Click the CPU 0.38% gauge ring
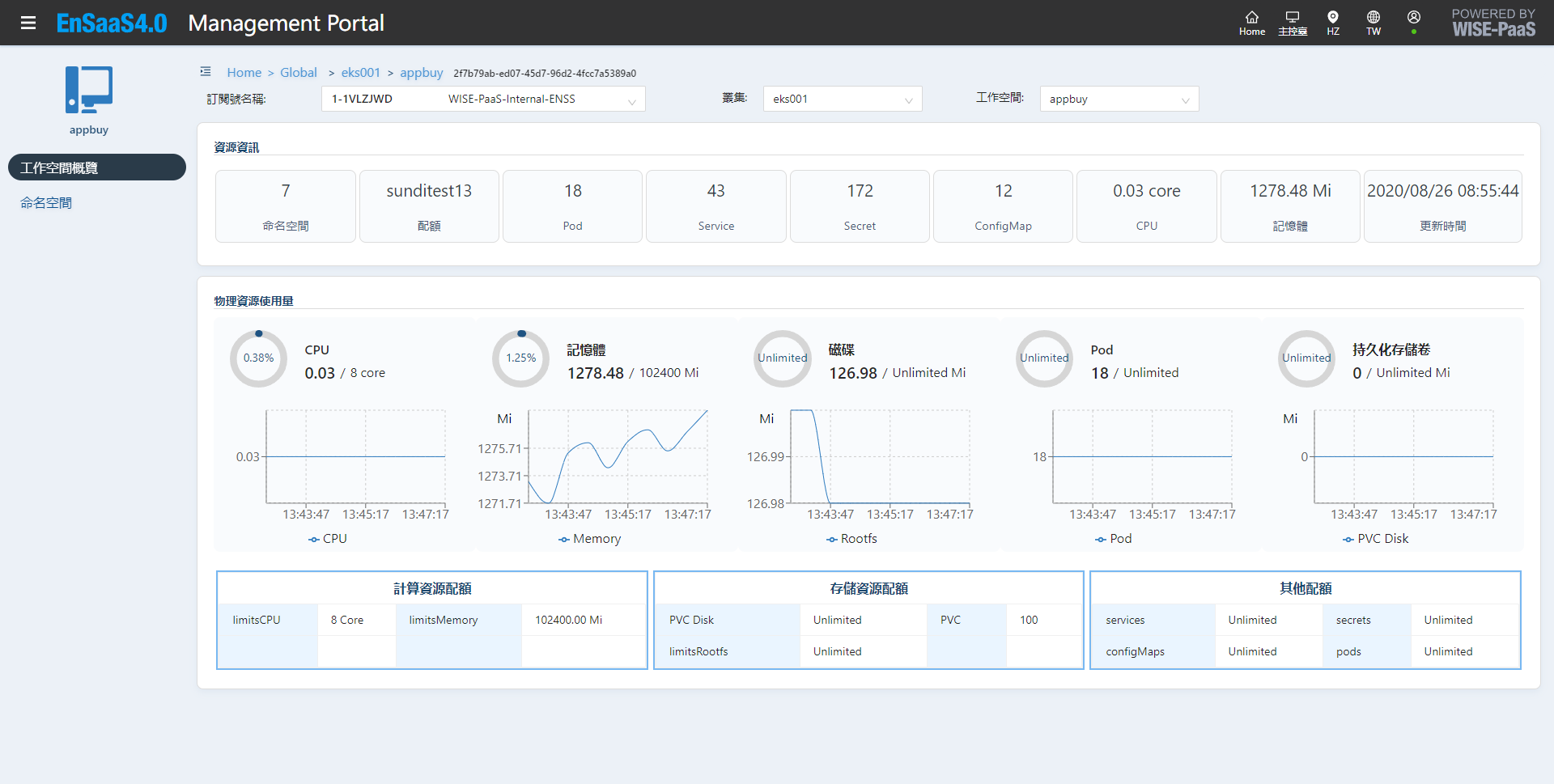Screen dimensions: 1554x784 click(259, 358)
